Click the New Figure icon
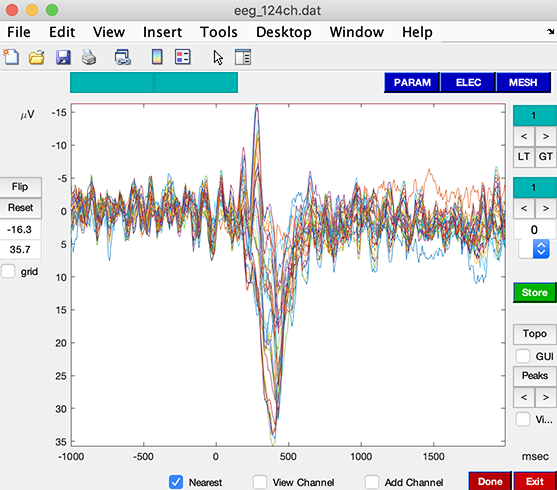 [x=11, y=57]
